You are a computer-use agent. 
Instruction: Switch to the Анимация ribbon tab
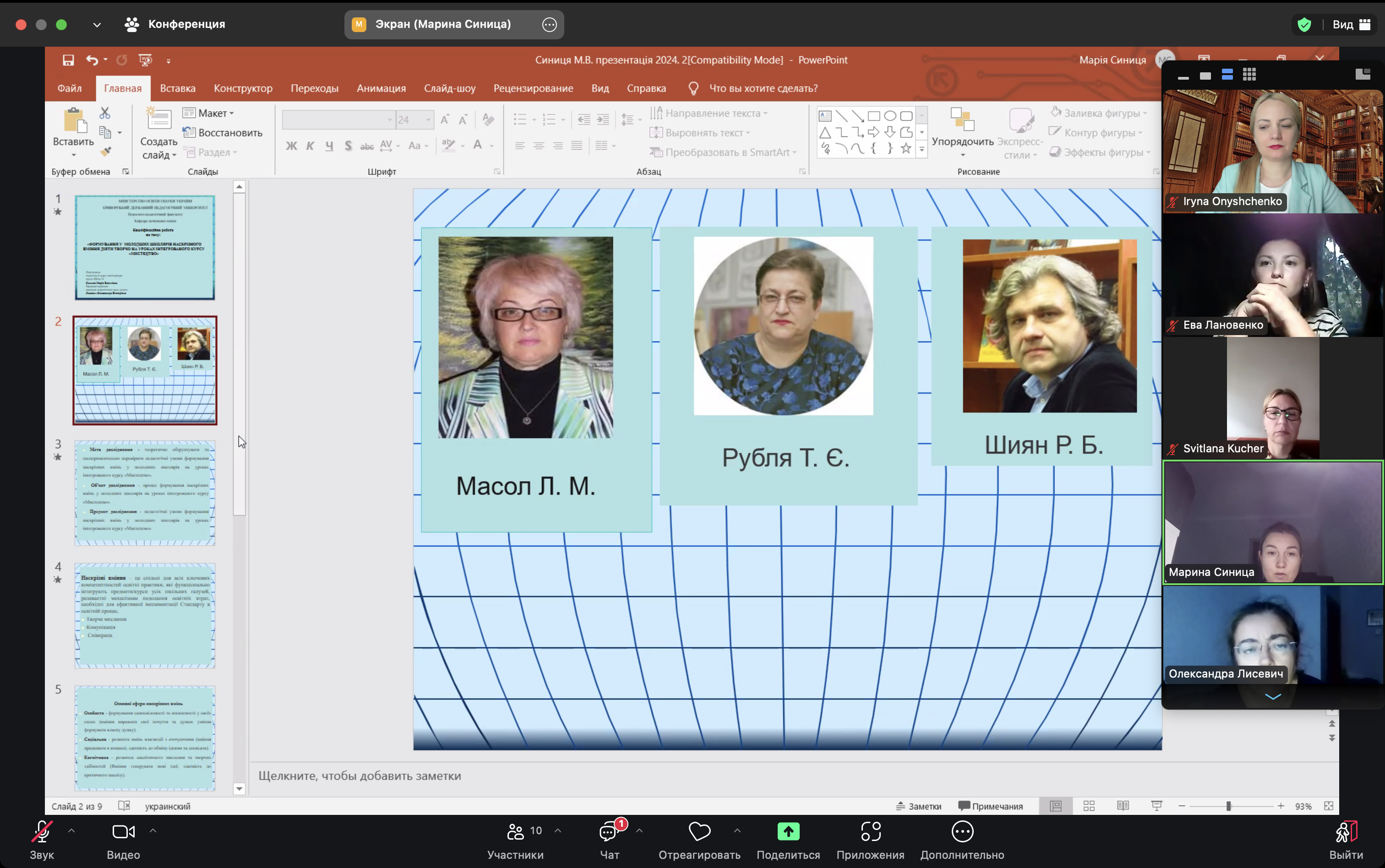tap(381, 88)
